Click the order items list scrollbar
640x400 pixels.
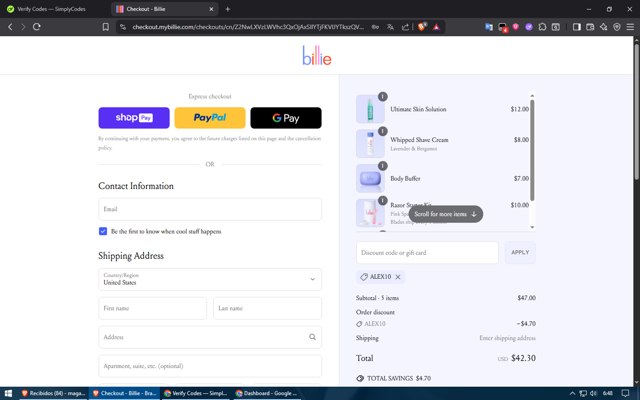(x=532, y=150)
